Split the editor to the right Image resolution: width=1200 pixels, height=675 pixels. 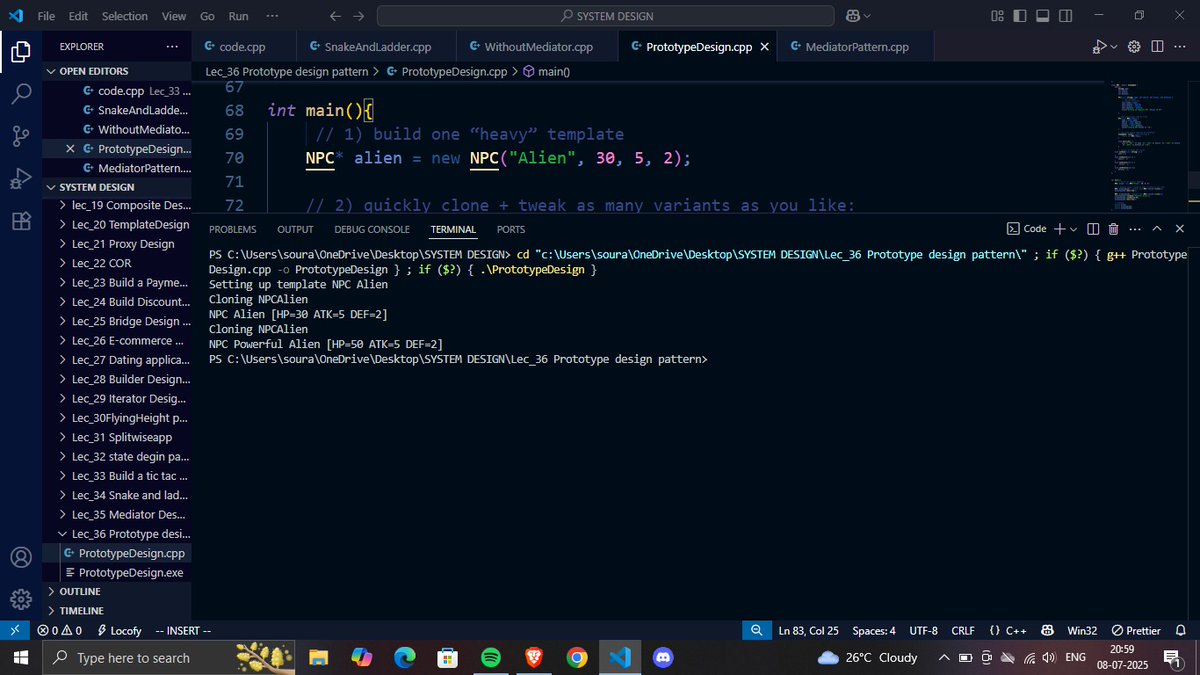click(x=1157, y=47)
